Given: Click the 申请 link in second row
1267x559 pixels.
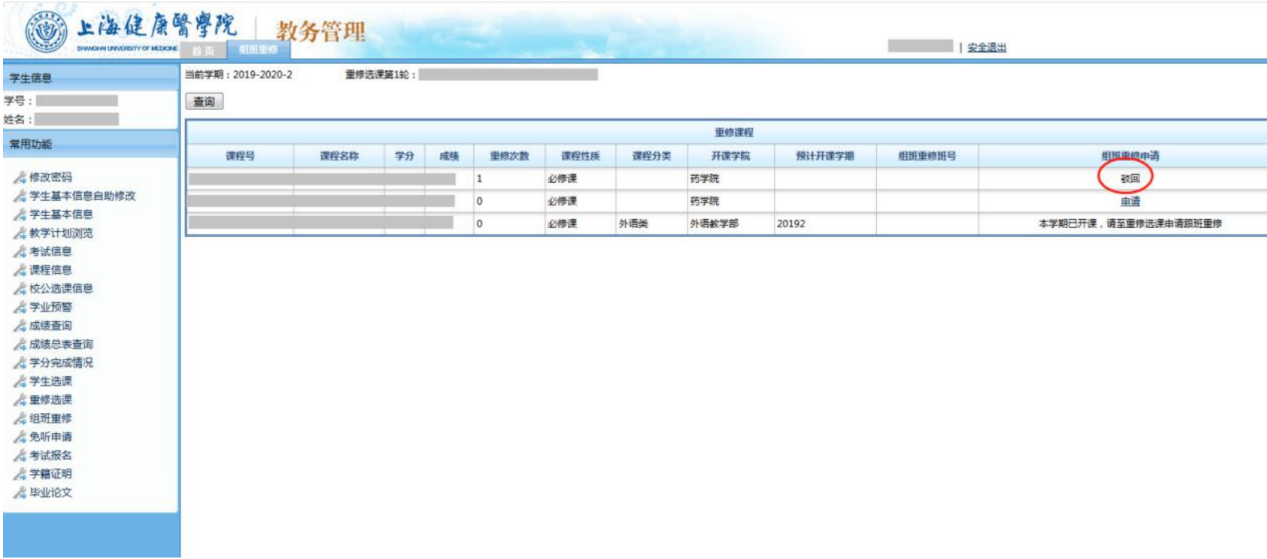Looking at the screenshot, I should (x=1129, y=201).
